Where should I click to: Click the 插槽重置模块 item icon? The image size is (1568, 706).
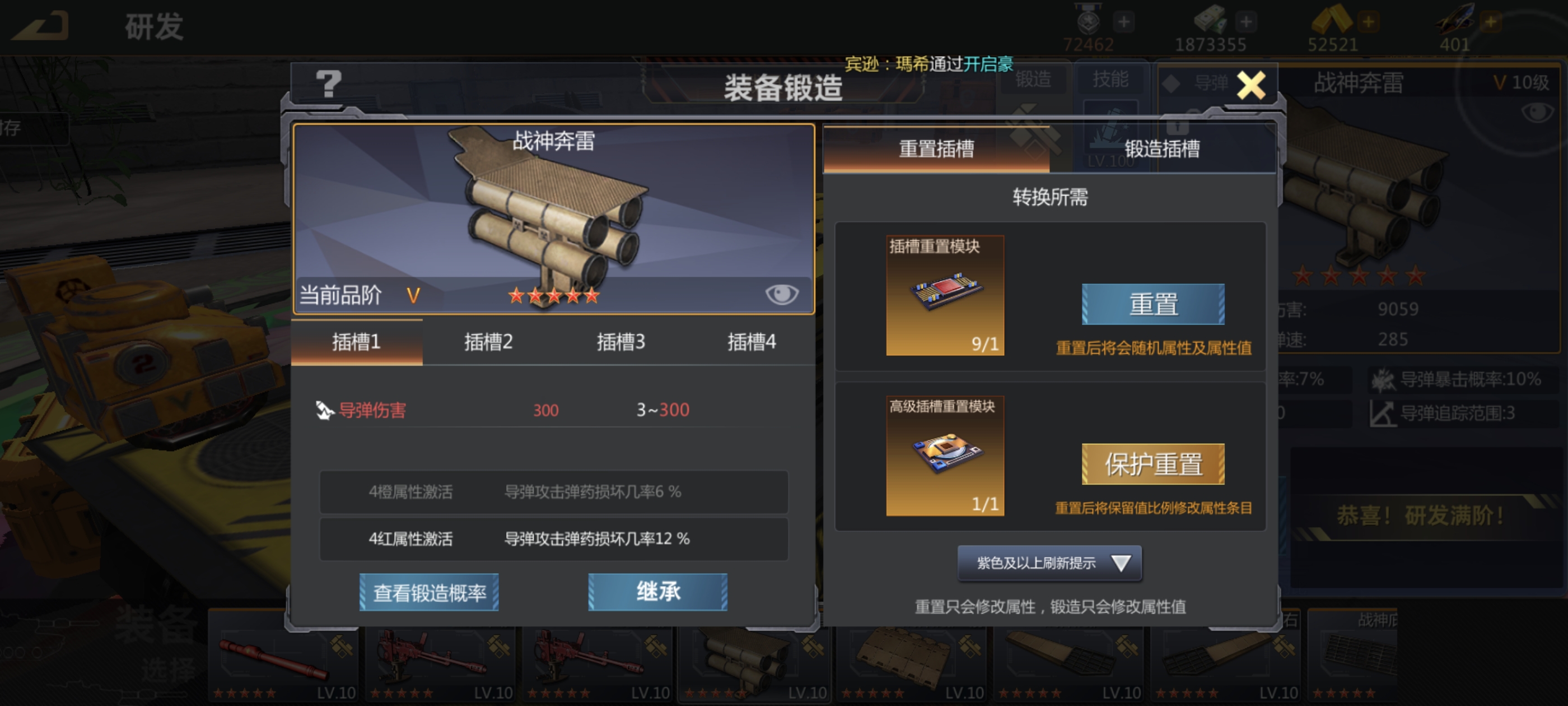click(945, 295)
